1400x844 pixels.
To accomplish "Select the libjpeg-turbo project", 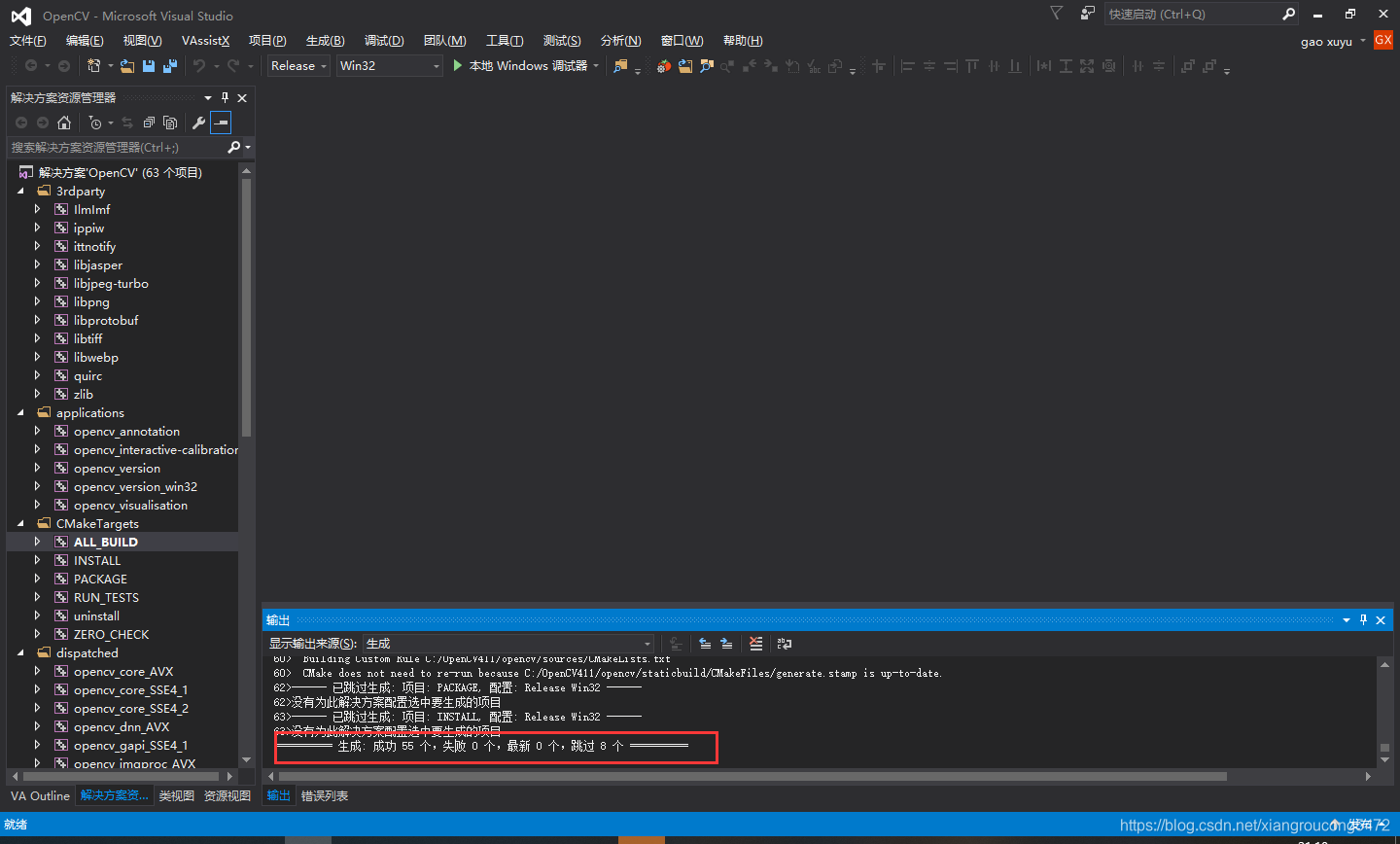I will point(111,284).
